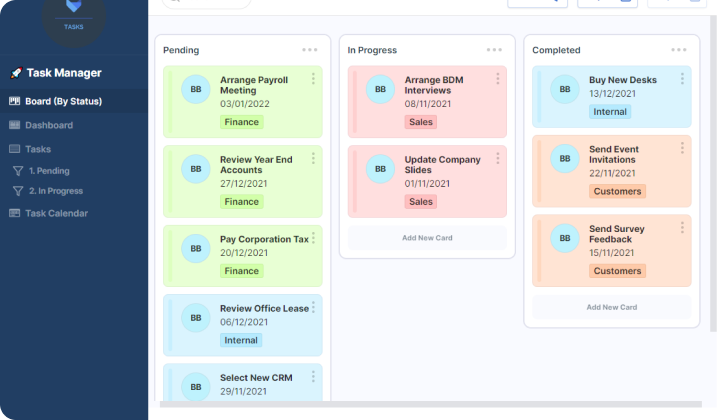
Task: Open the Review Office Lease card
Action: tap(264, 309)
